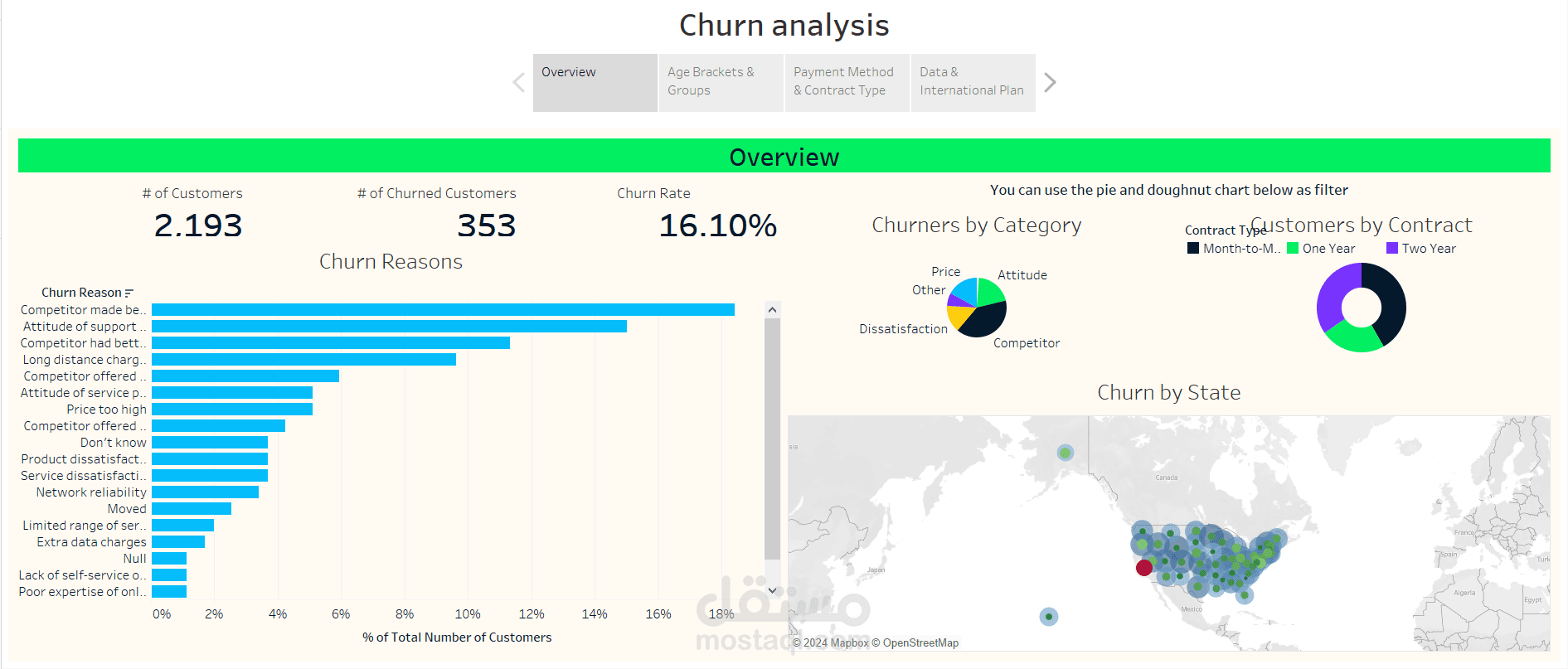This screenshot has height=669, width=1568.
Task: Select the 'Attitude of support' bar
Action: point(389,326)
